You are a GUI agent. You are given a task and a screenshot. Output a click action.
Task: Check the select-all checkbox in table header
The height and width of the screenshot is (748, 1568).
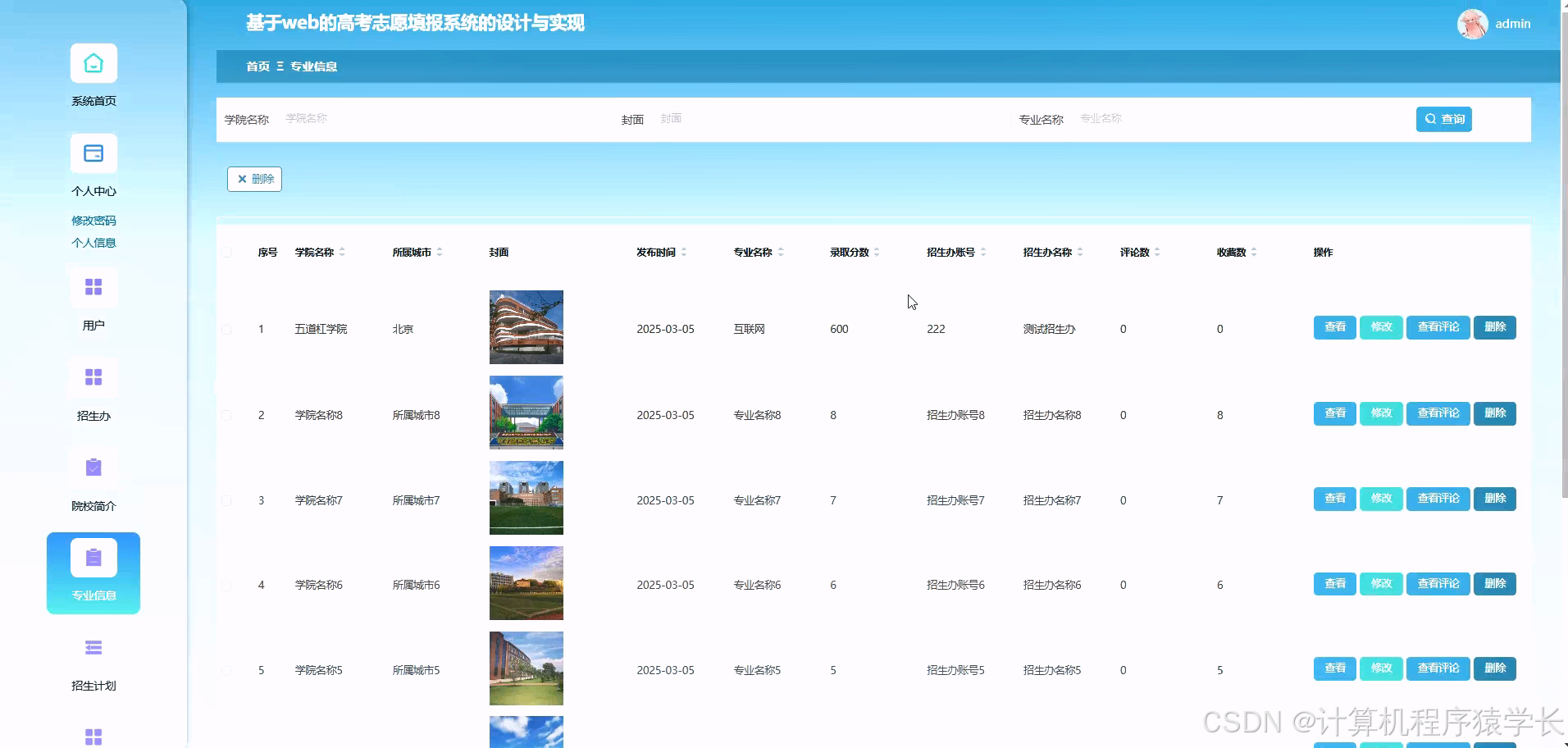click(x=228, y=253)
